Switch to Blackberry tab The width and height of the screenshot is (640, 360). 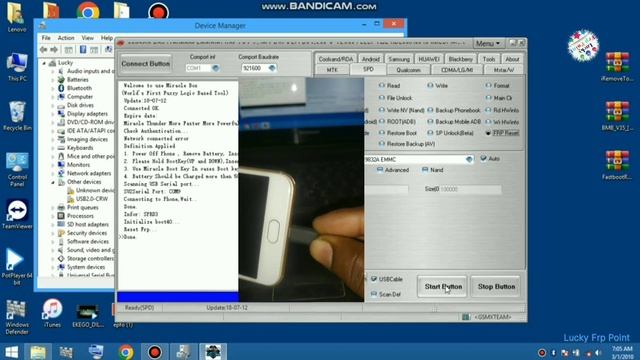[x=460, y=59]
